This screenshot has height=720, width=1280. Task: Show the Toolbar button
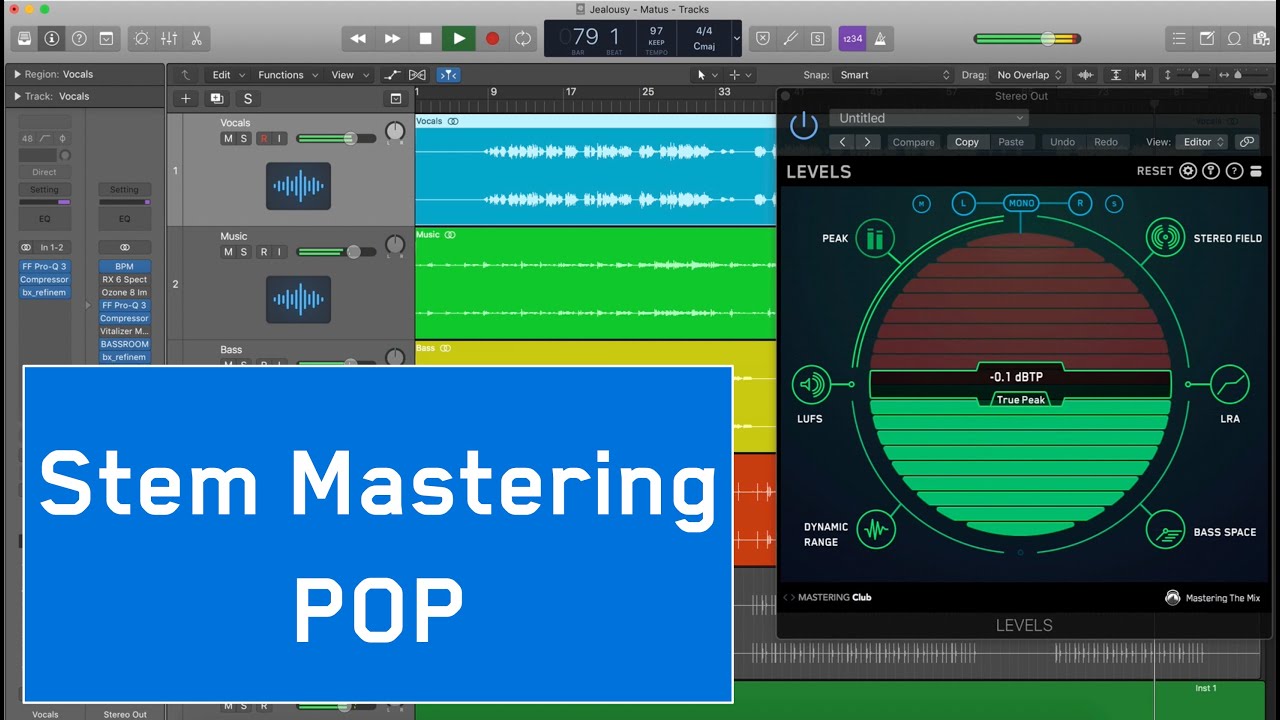click(106, 38)
